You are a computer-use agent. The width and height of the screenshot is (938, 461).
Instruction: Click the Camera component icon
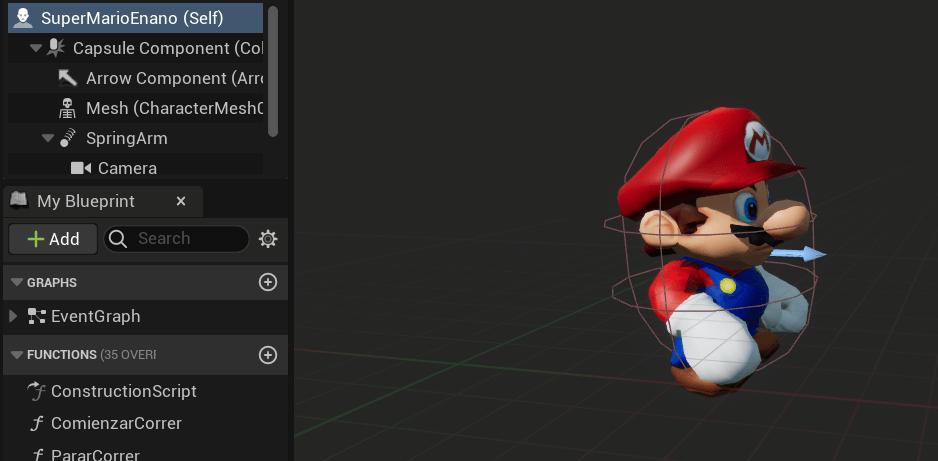click(81, 168)
